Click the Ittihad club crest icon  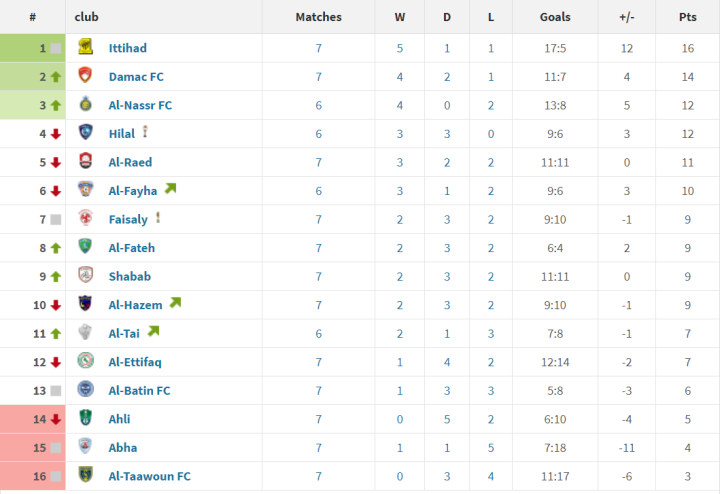point(85,48)
